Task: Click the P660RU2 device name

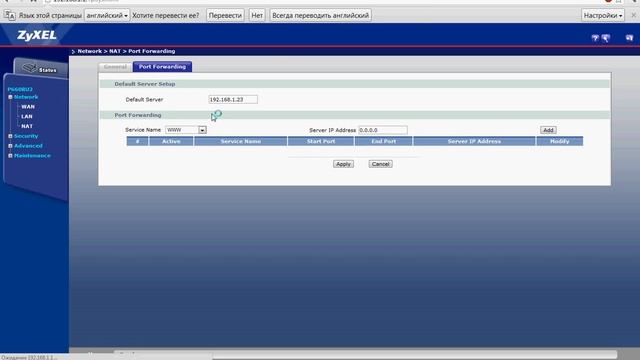Action: click(x=20, y=89)
